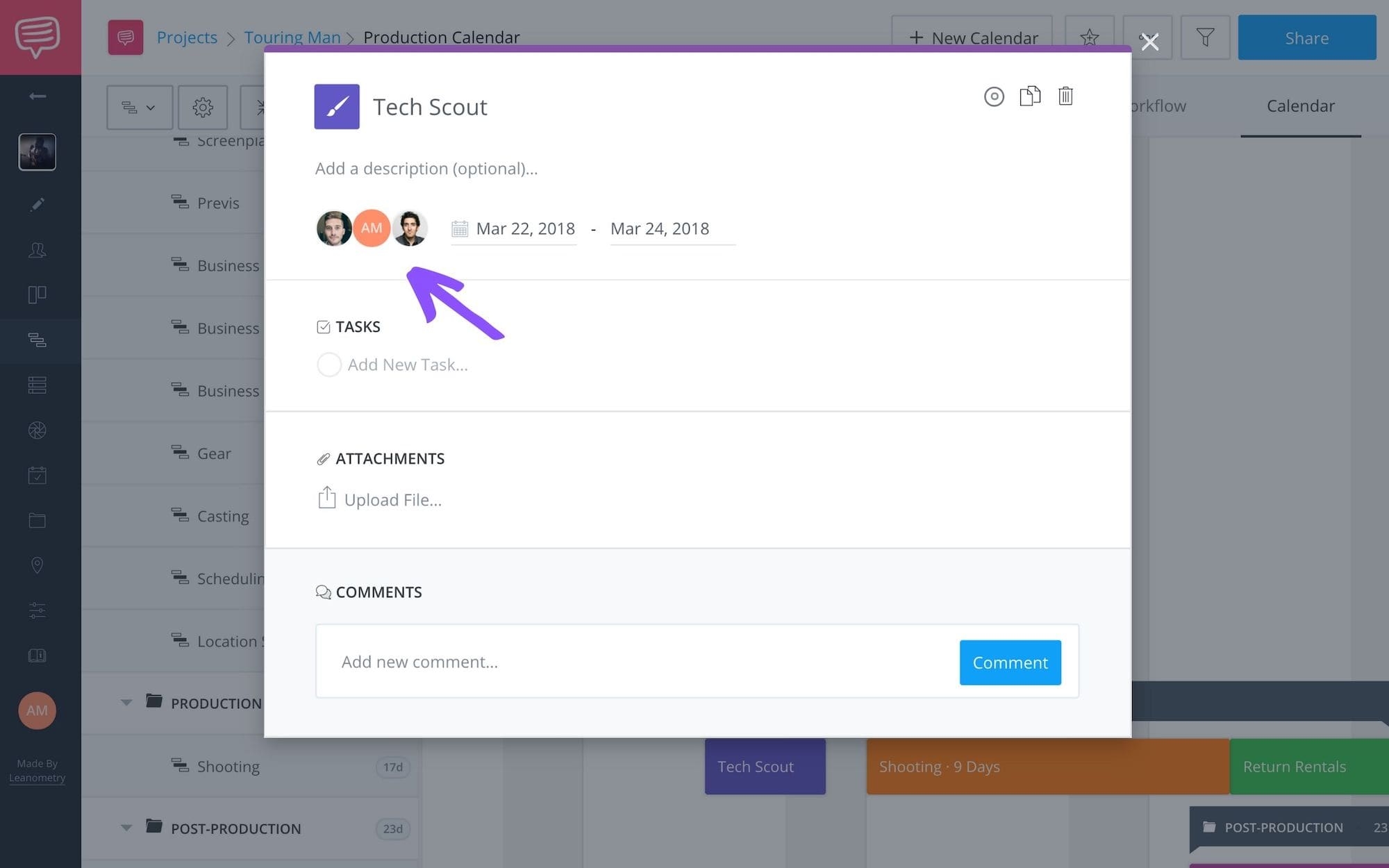Switch to the Calendar tab
The image size is (1389, 868).
point(1300,106)
